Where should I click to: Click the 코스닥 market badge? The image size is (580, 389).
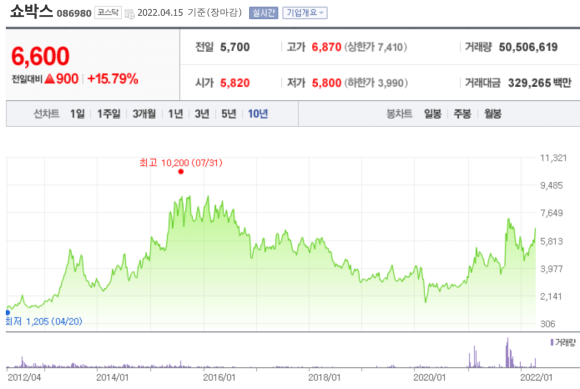tap(108, 13)
